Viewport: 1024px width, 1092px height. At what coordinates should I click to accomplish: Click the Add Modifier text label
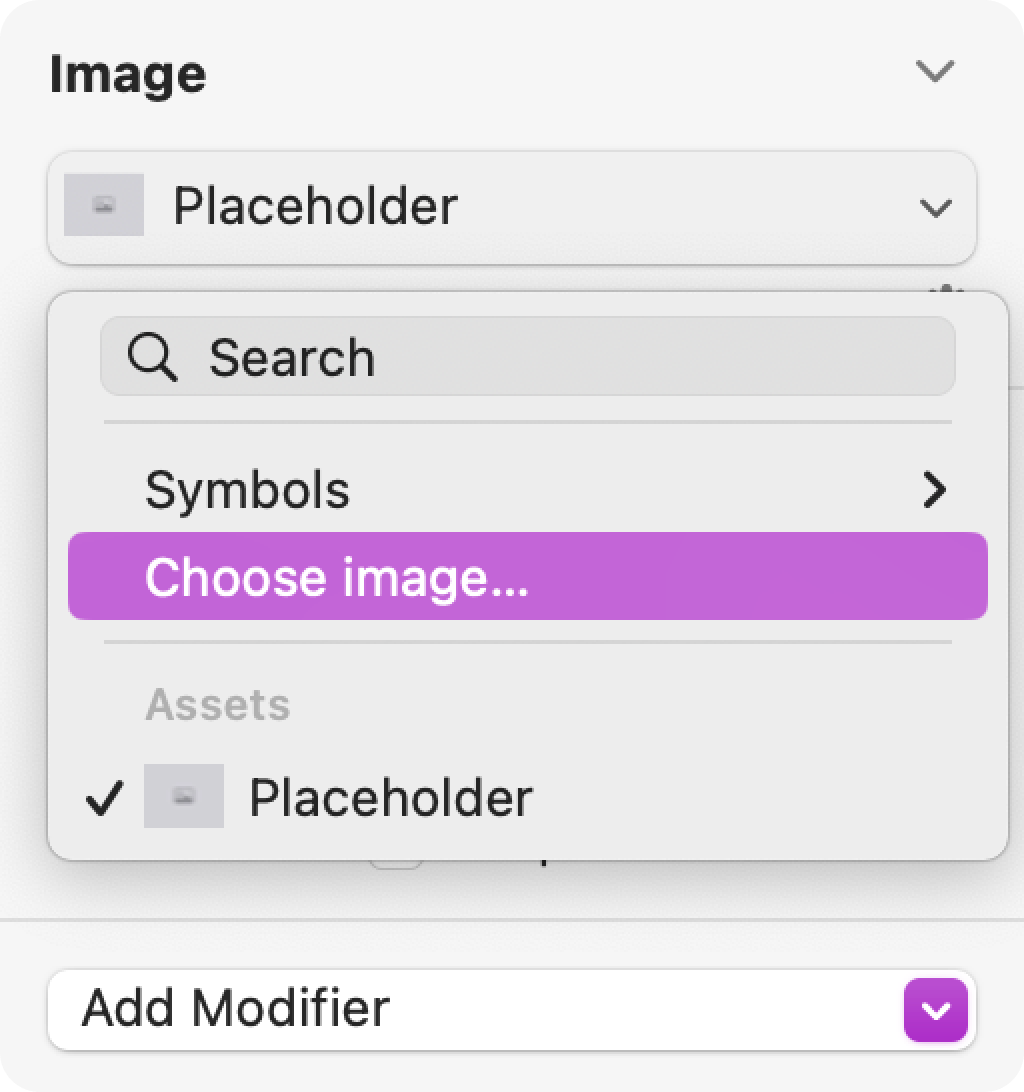pos(235,1008)
